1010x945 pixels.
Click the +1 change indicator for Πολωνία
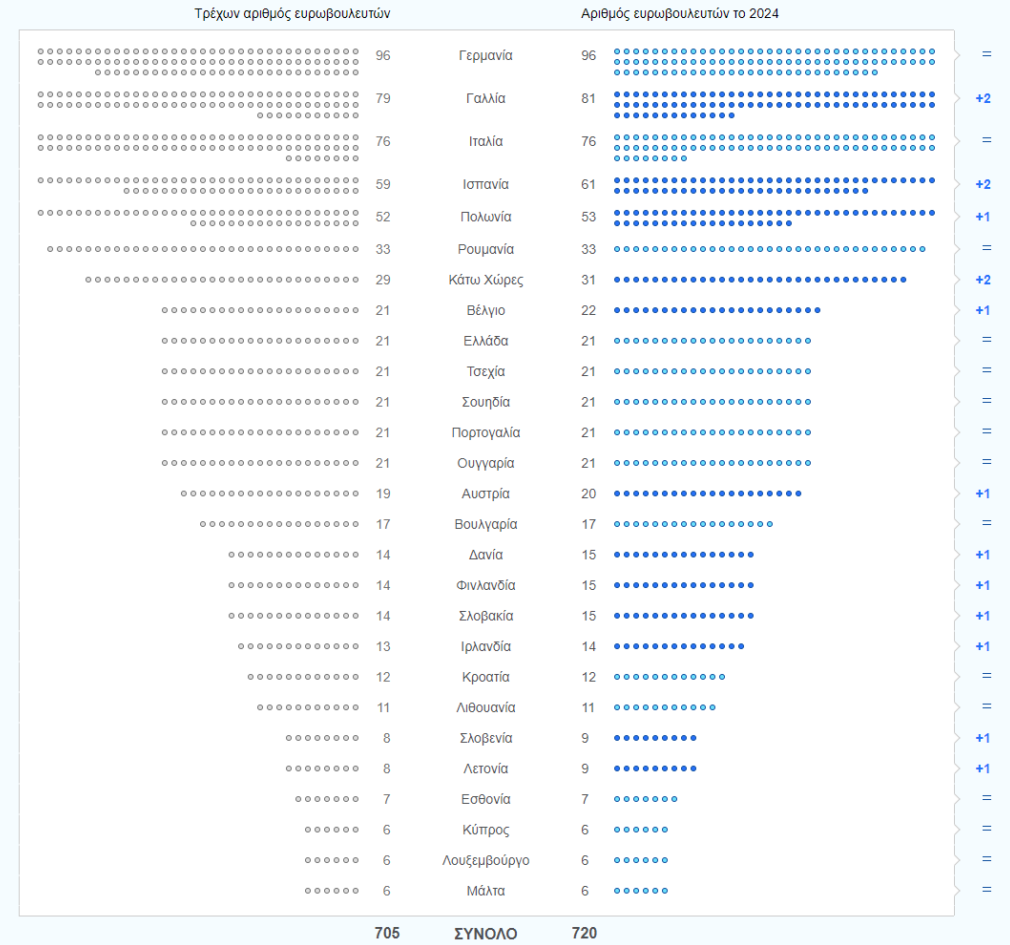click(982, 217)
